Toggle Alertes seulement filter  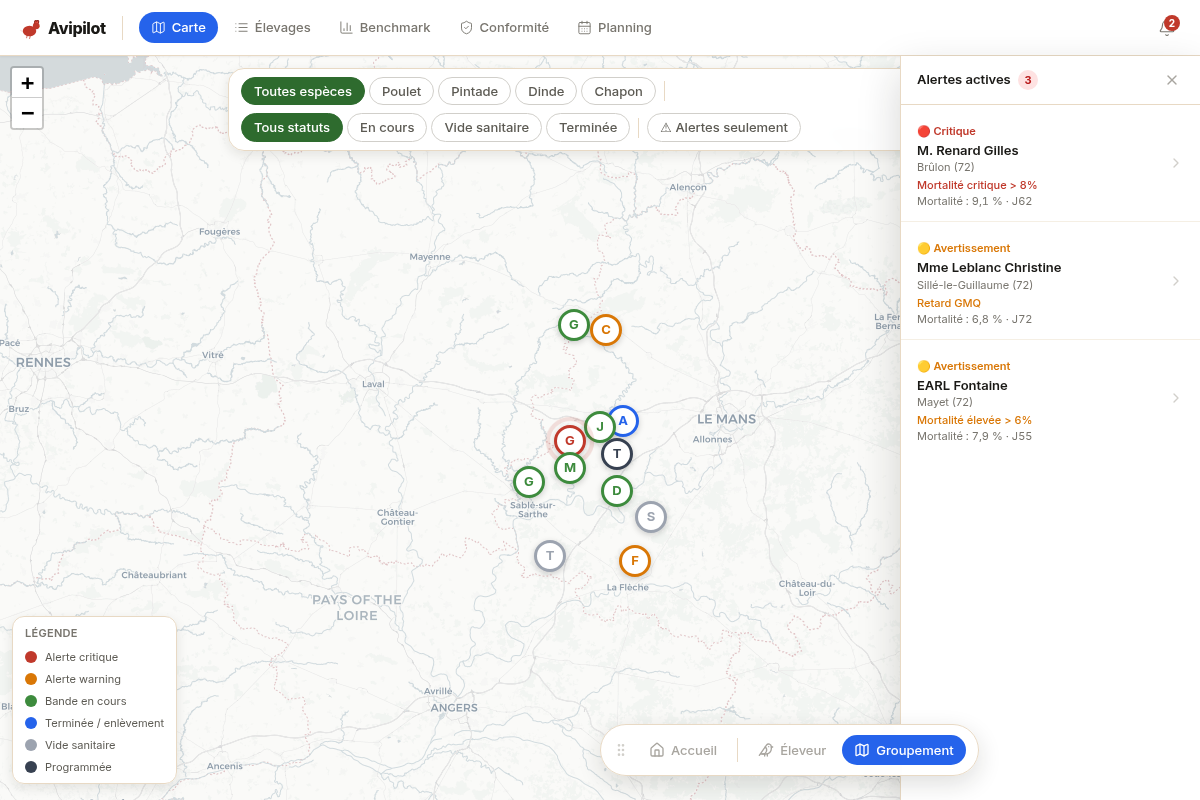[x=724, y=127]
